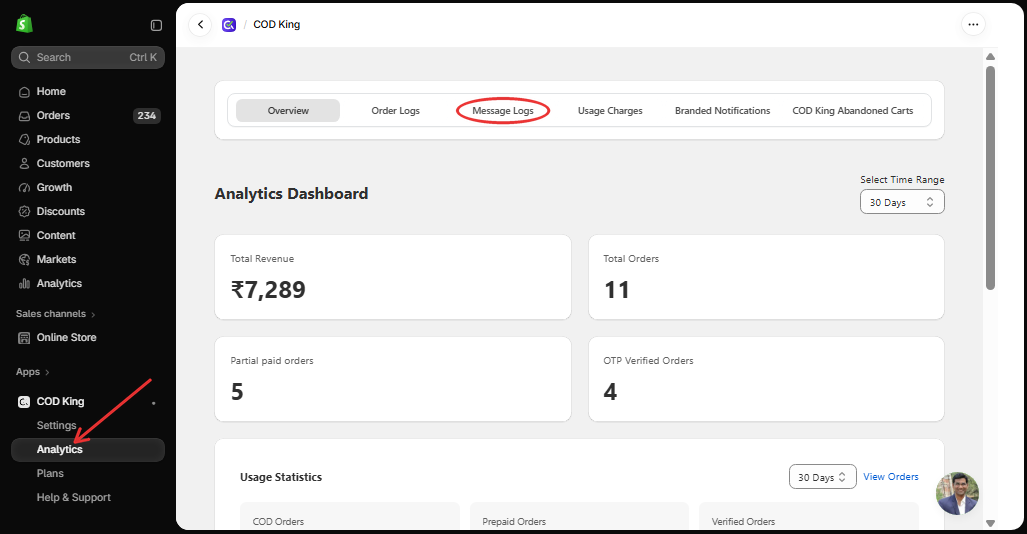Image resolution: width=1027 pixels, height=534 pixels.
Task: Click the Orders 234 count badge
Action: click(147, 116)
